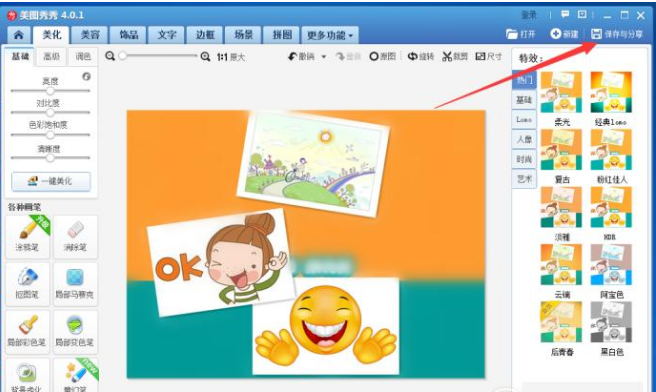Image resolution: width=656 pixels, height=392 pixels.
Task: Select the 人像 effects category
Action: pos(524,139)
